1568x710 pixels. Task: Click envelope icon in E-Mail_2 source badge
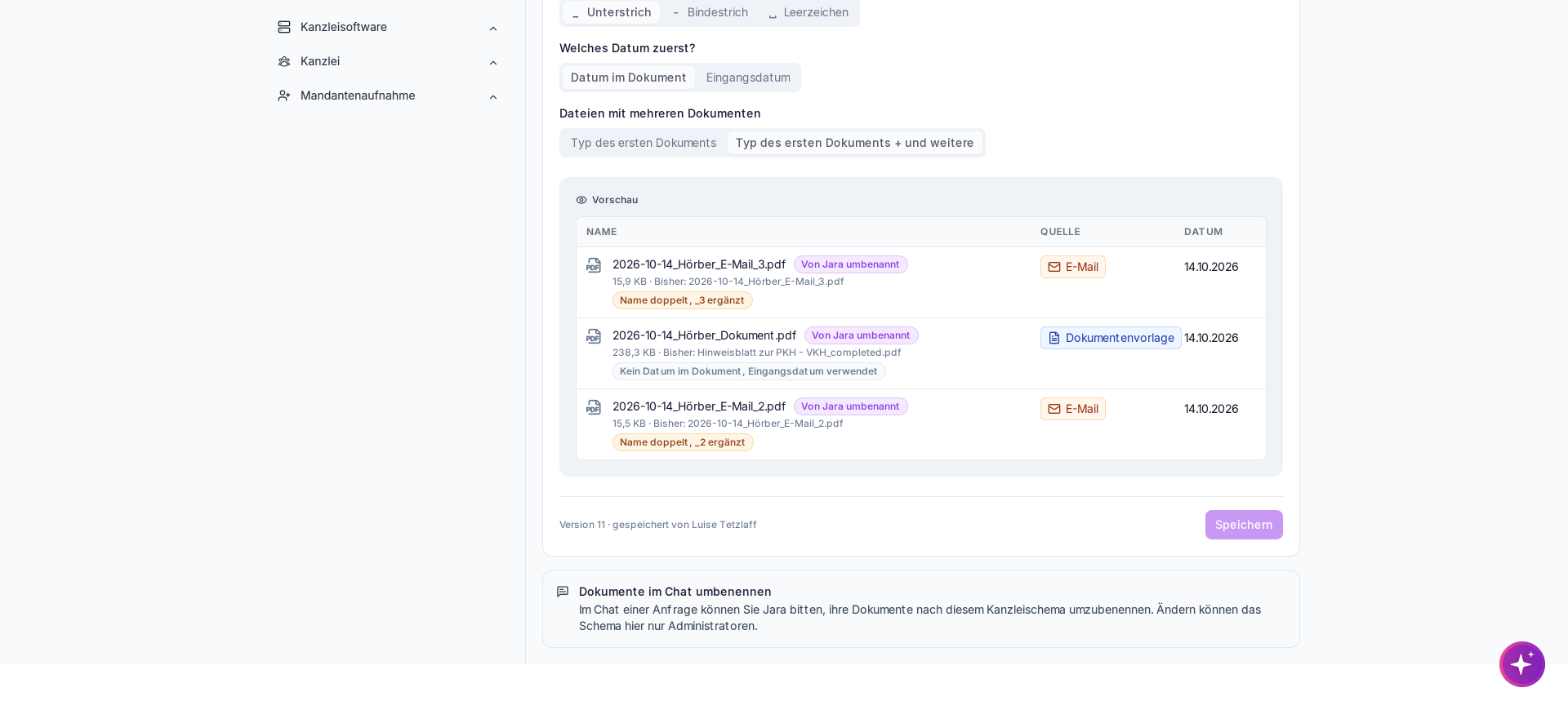pyautogui.click(x=1054, y=409)
